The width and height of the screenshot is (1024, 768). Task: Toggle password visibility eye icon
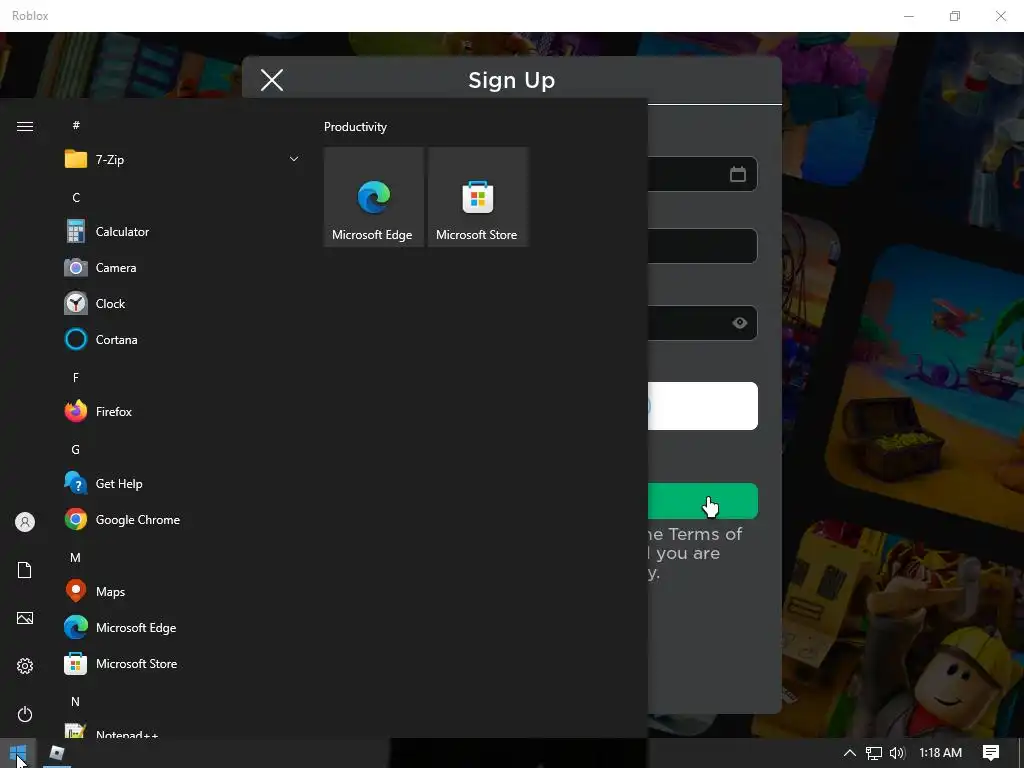739,323
